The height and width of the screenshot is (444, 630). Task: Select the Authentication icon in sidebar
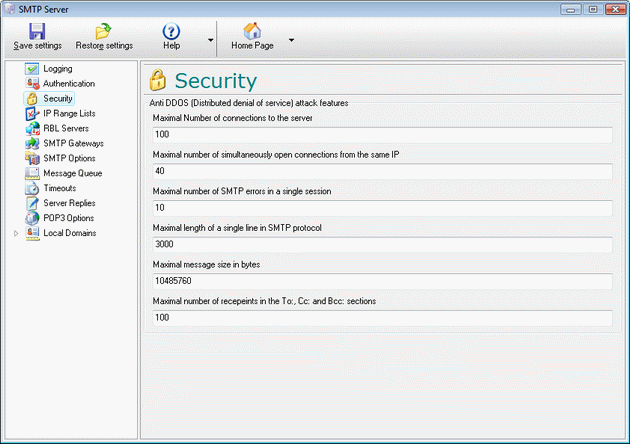pos(32,84)
